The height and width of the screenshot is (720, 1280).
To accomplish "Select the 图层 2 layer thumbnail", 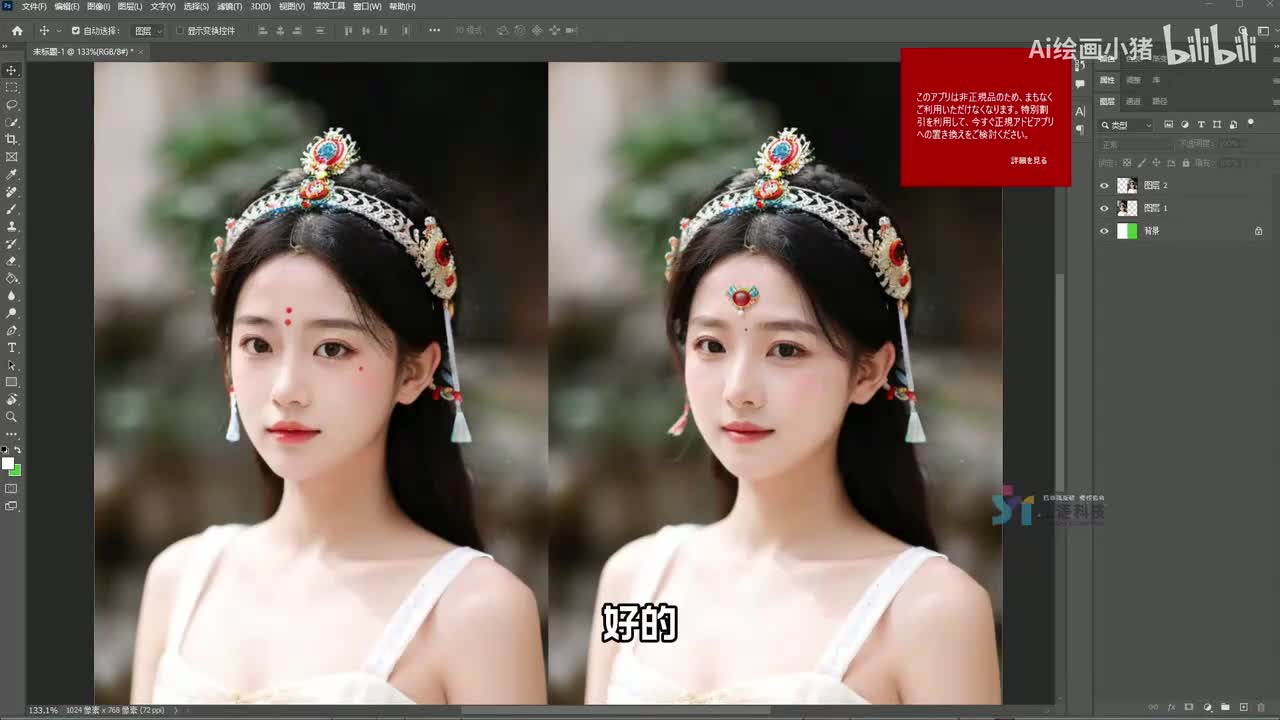I will click(1127, 185).
